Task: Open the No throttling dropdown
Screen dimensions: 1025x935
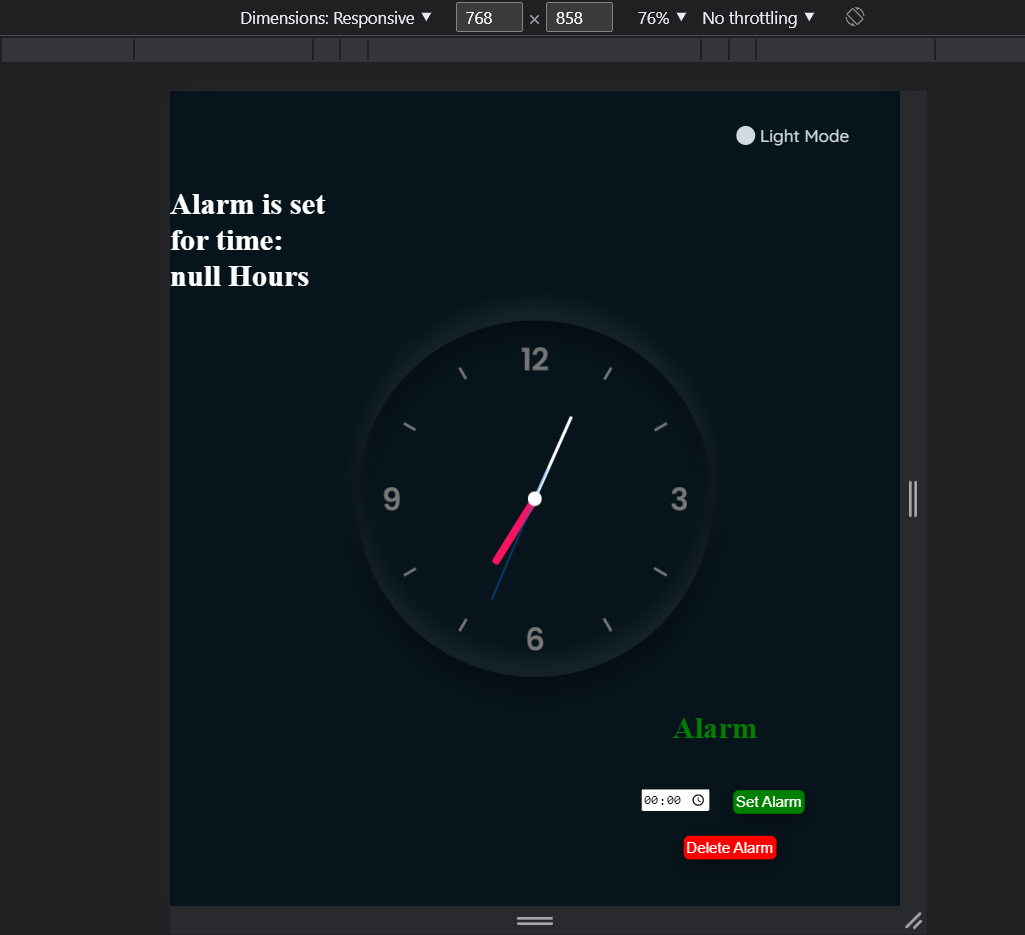Action: (756, 17)
